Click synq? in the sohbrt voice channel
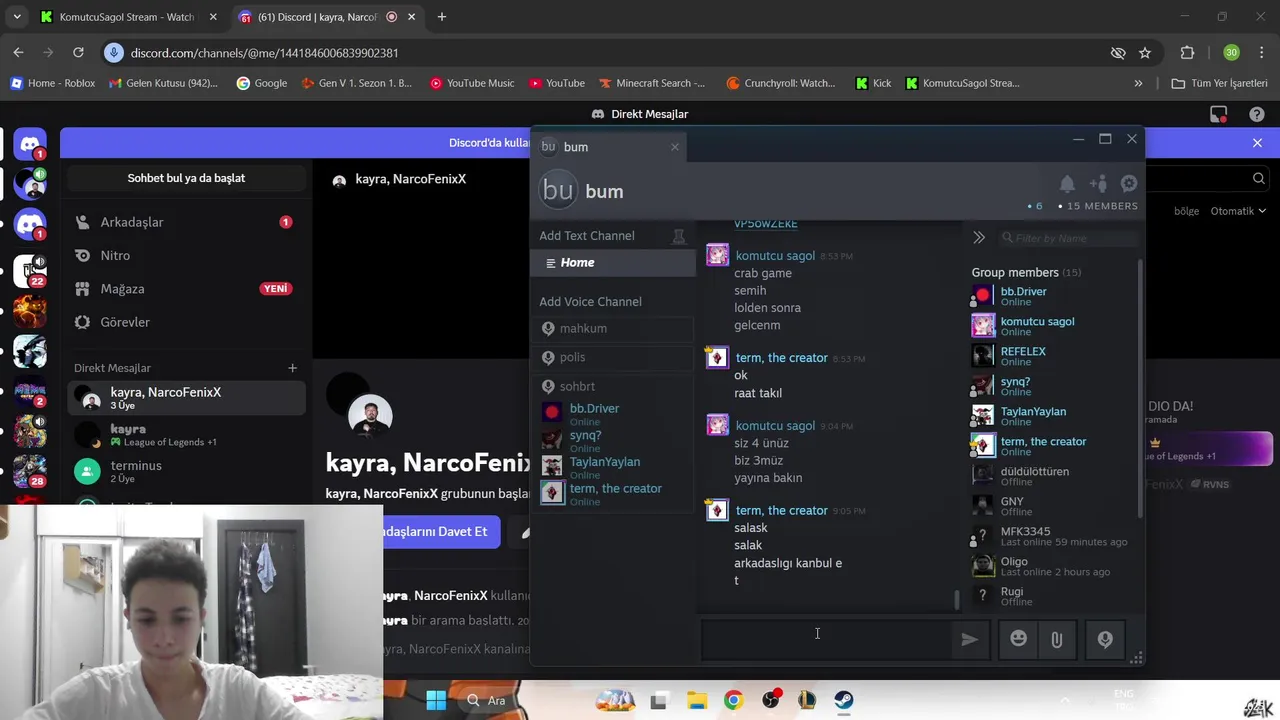The height and width of the screenshot is (720, 1280). click(585, 436)
